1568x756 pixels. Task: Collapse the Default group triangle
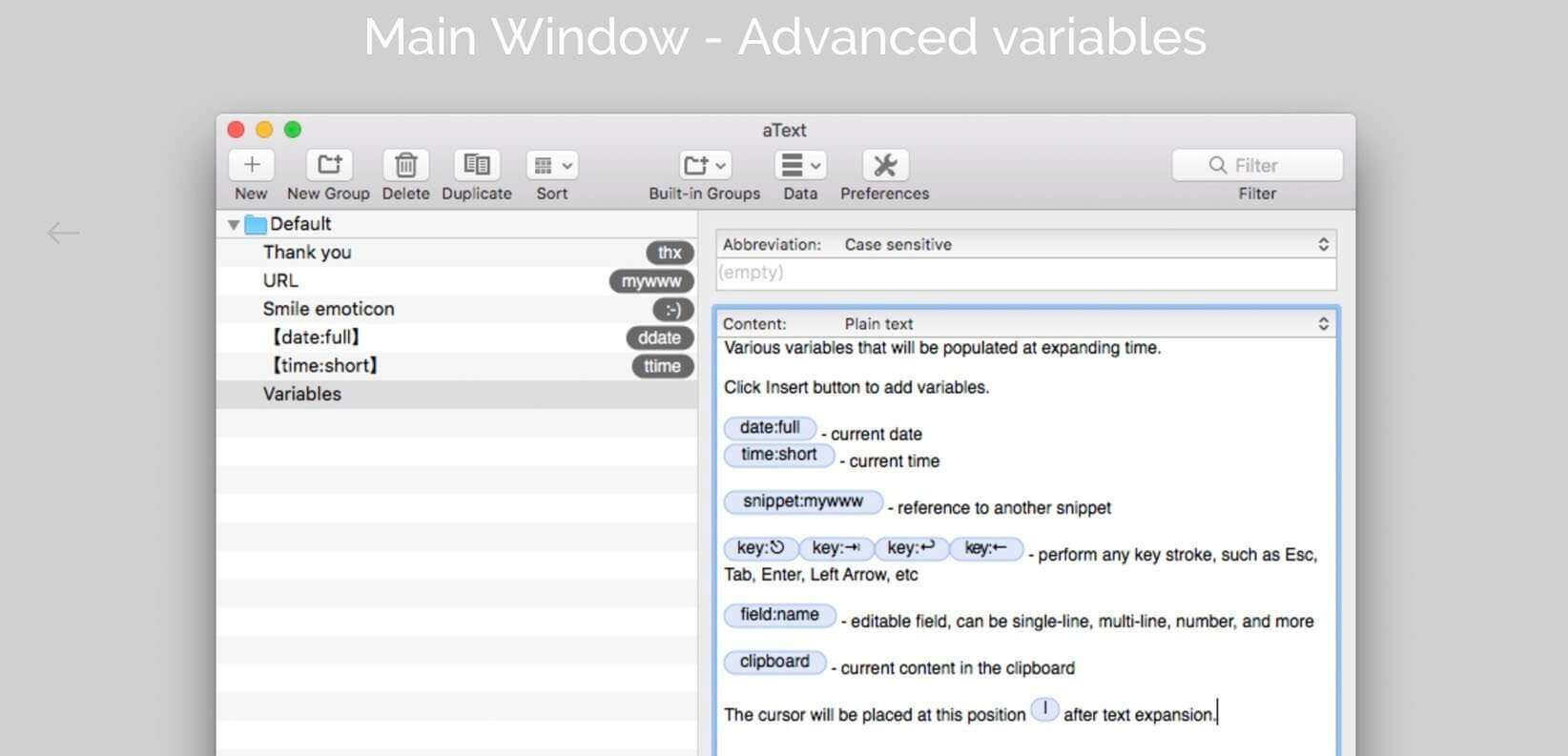pyautogui.click(x=234, y=225)
